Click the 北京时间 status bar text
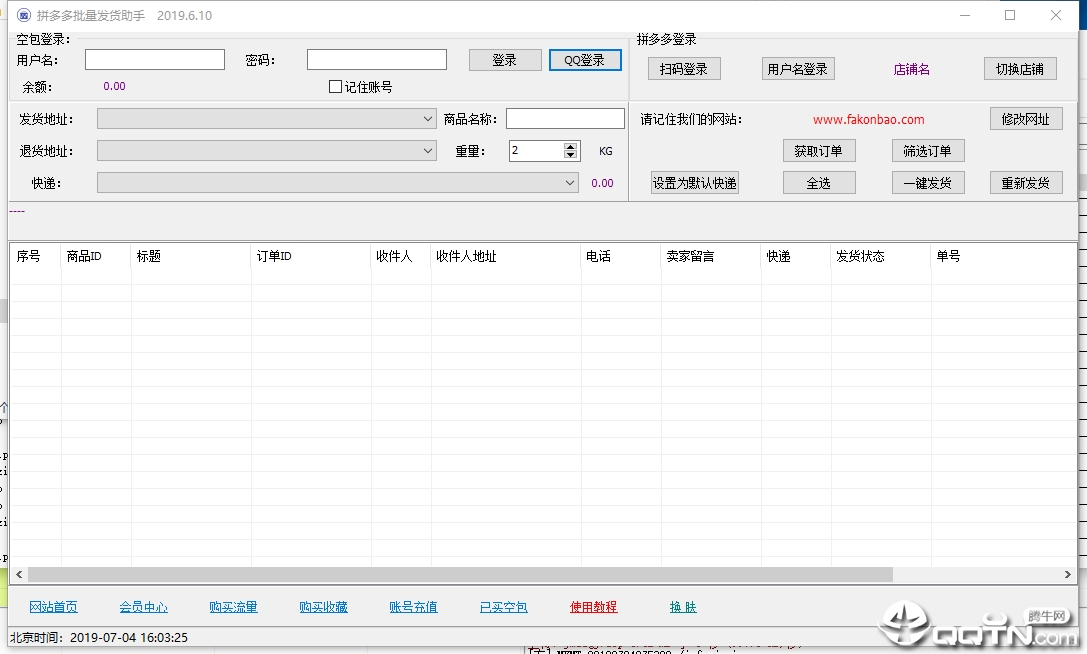This screenshot has width=1087, height=654. pos(98,637)
